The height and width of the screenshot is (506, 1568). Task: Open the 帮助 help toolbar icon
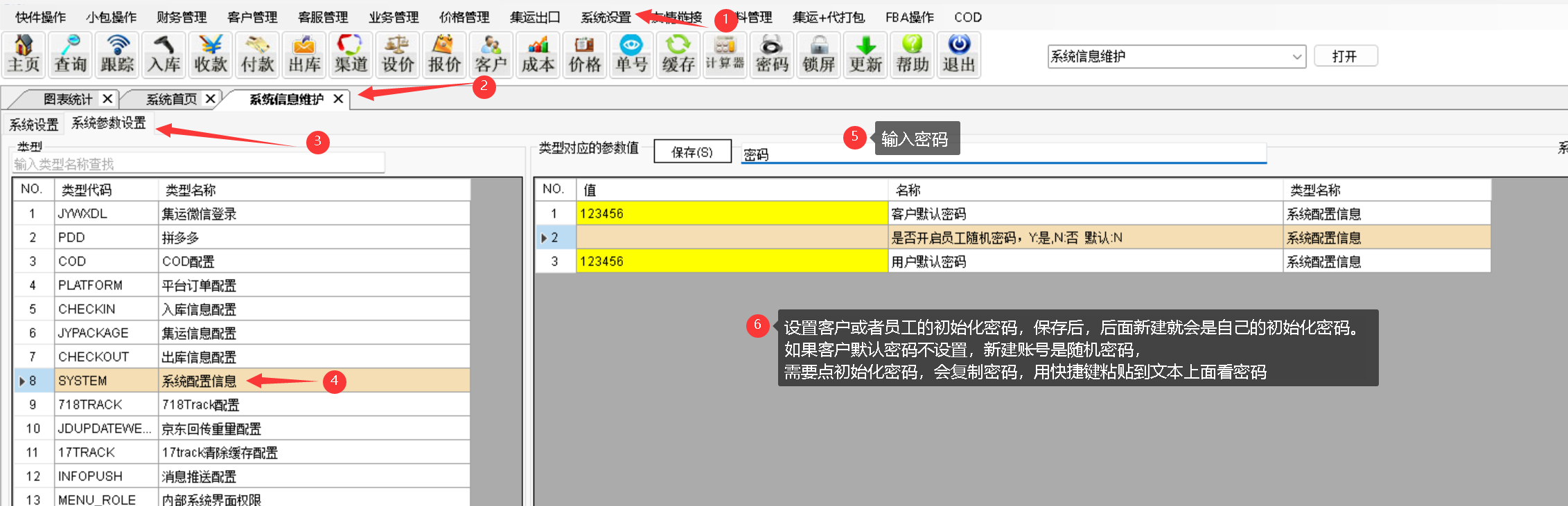click(x=913, y=54)
